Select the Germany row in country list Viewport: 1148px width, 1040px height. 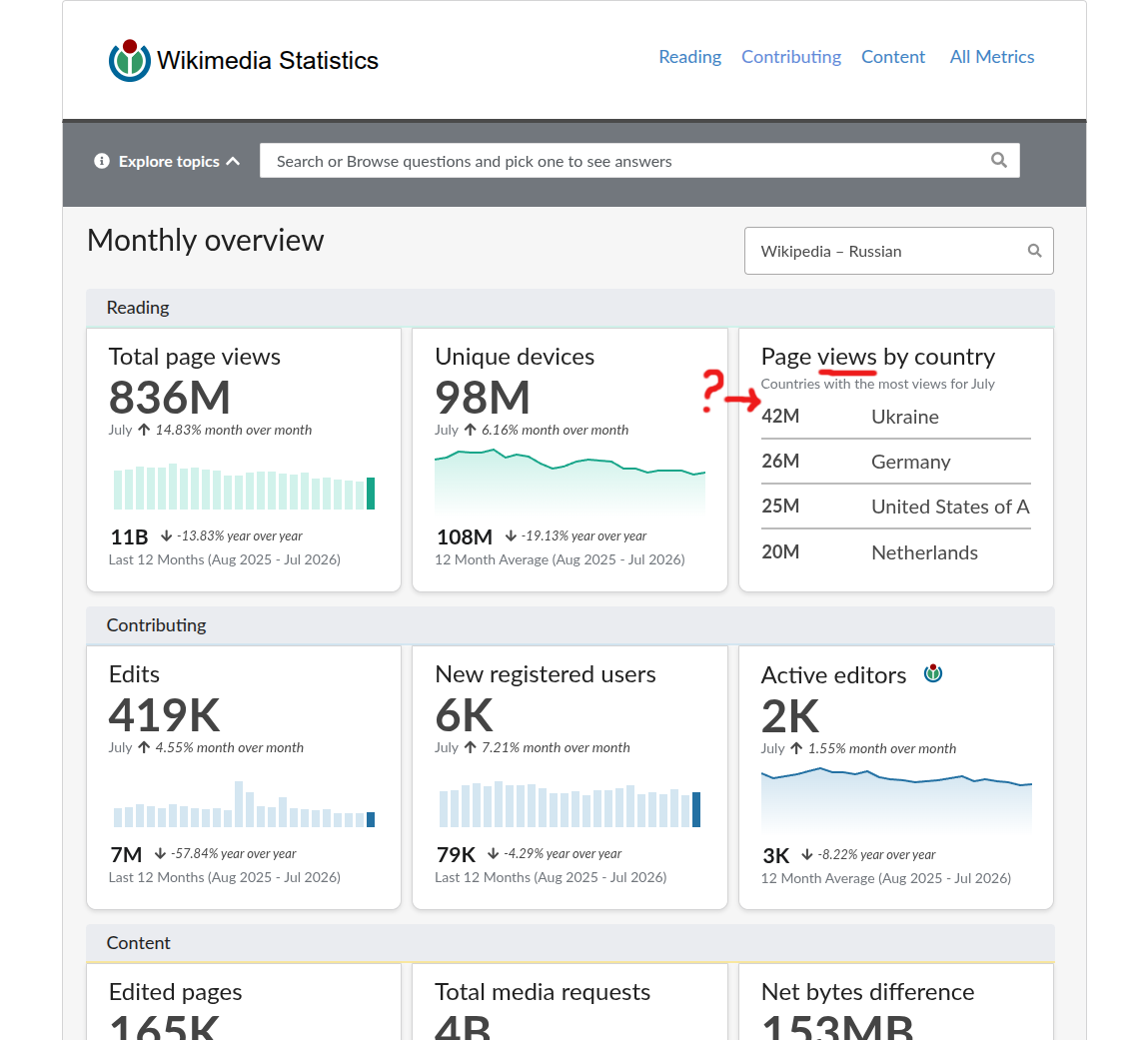tap(895, 462)
